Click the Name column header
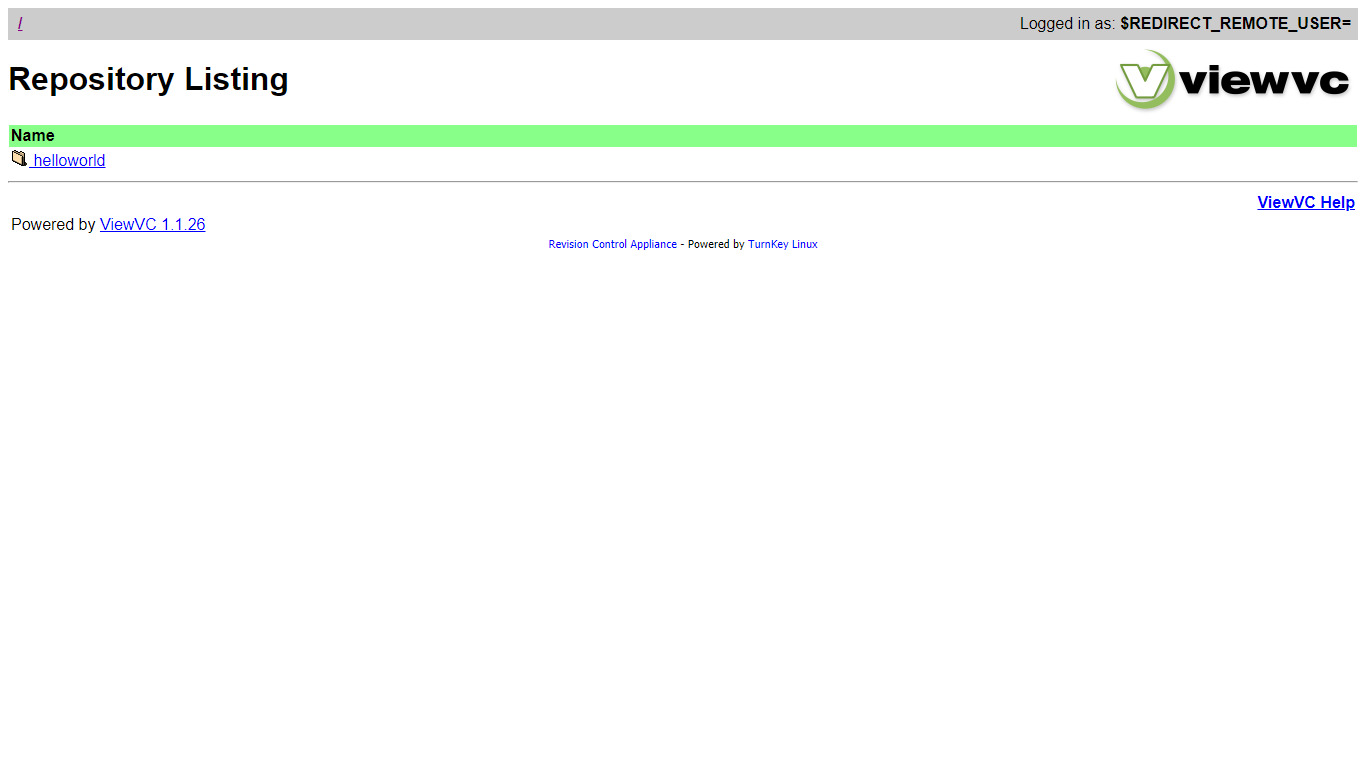 click(x=33, y=136)
